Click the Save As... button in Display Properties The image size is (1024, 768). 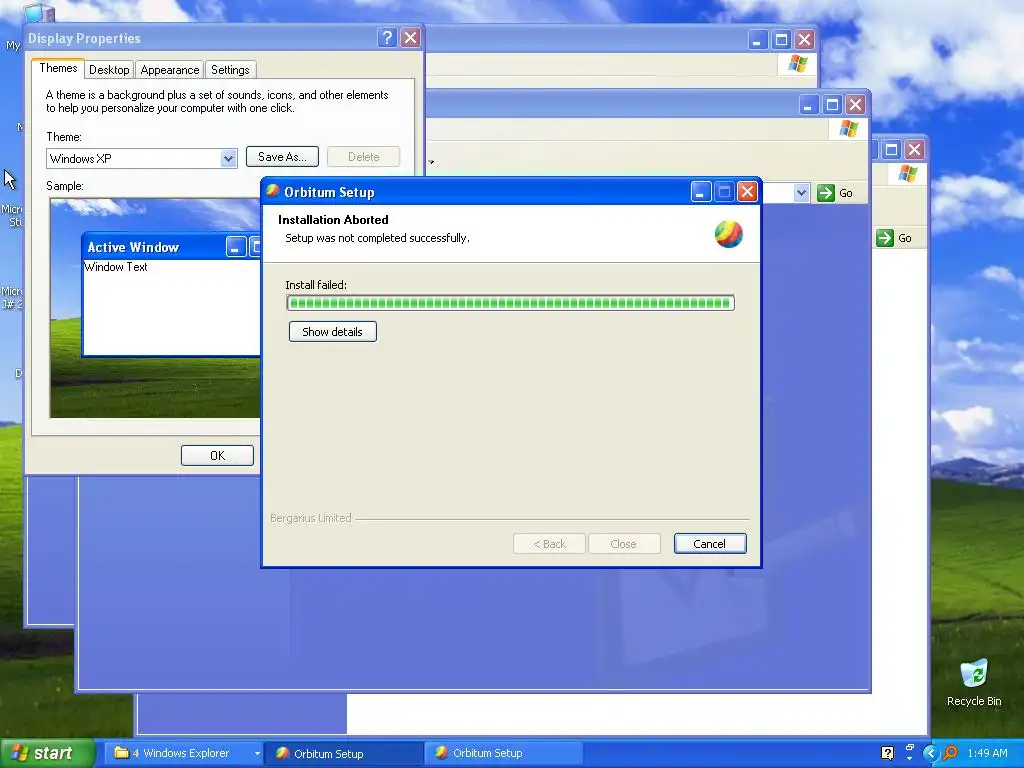pos(282,157)
